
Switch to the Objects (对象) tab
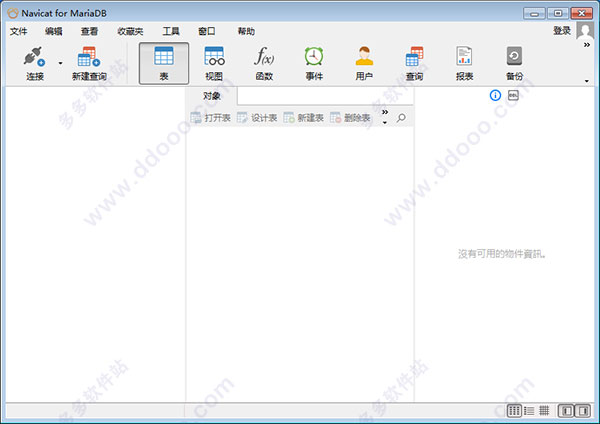pos(212,96)
